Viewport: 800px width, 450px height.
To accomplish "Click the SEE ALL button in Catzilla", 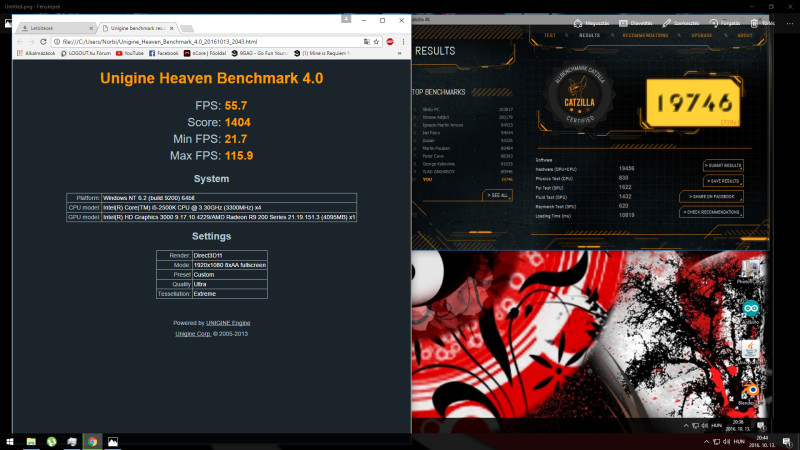I will point(497,195).
